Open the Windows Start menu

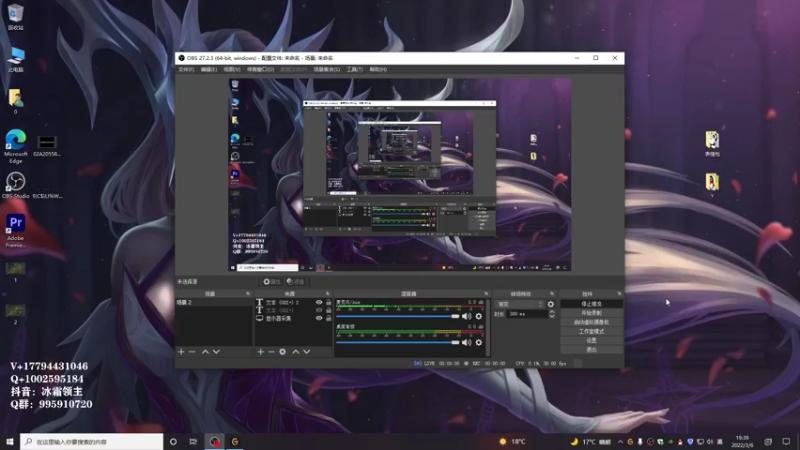[x=10, y=441]
